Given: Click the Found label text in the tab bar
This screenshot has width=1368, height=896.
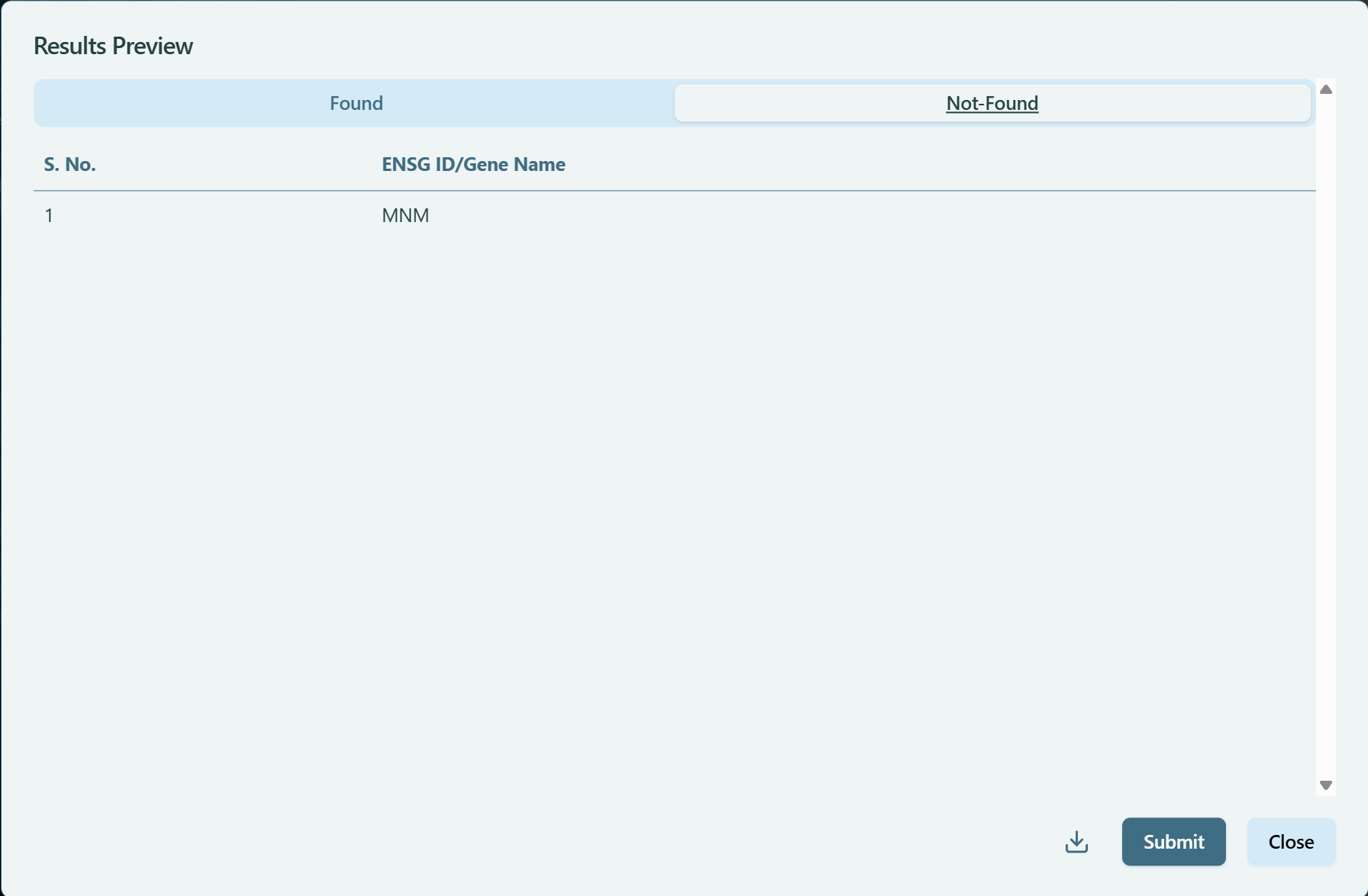Looking at the screenshot, I should point(356,103).
